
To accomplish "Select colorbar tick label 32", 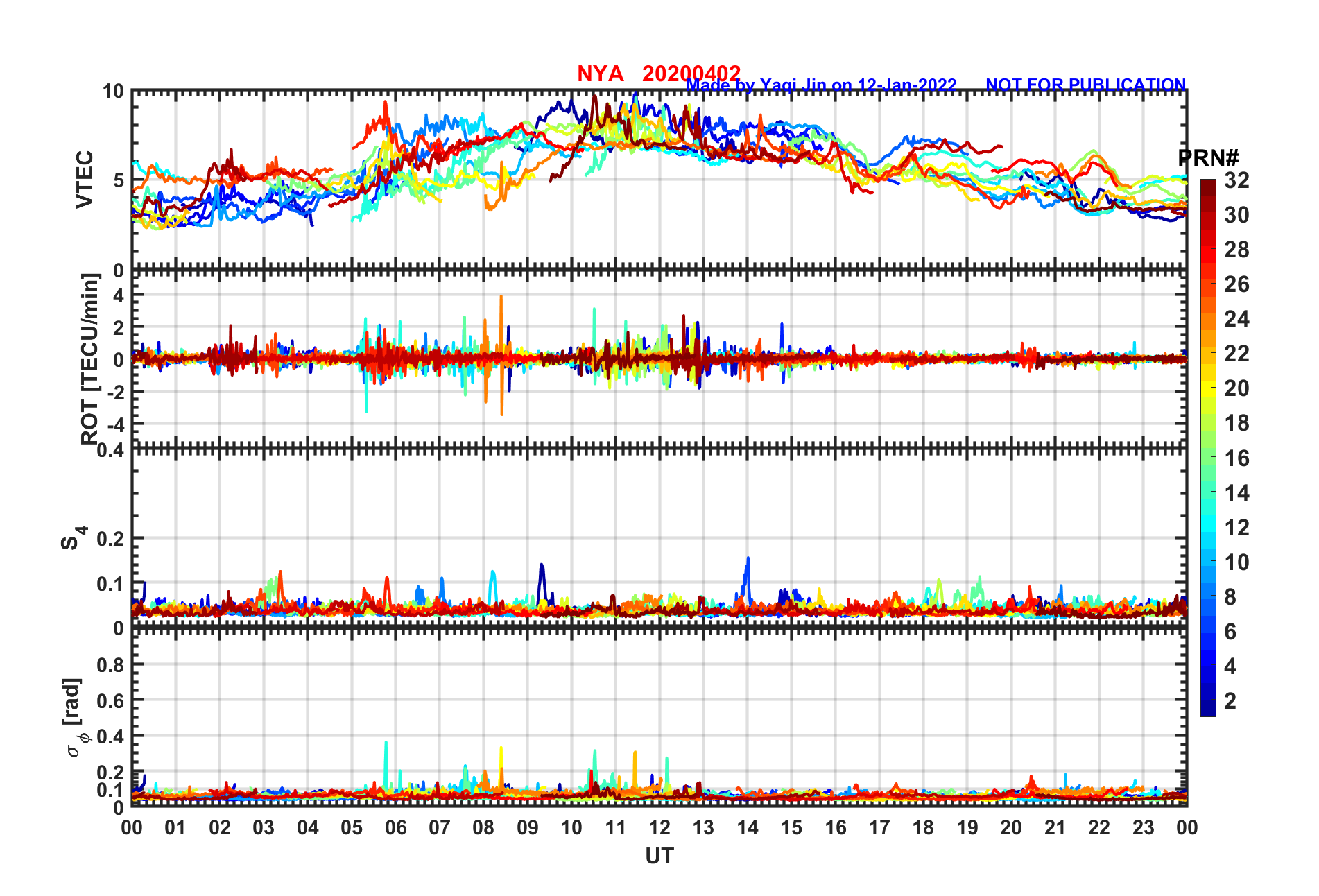I will coord(1236,180).
